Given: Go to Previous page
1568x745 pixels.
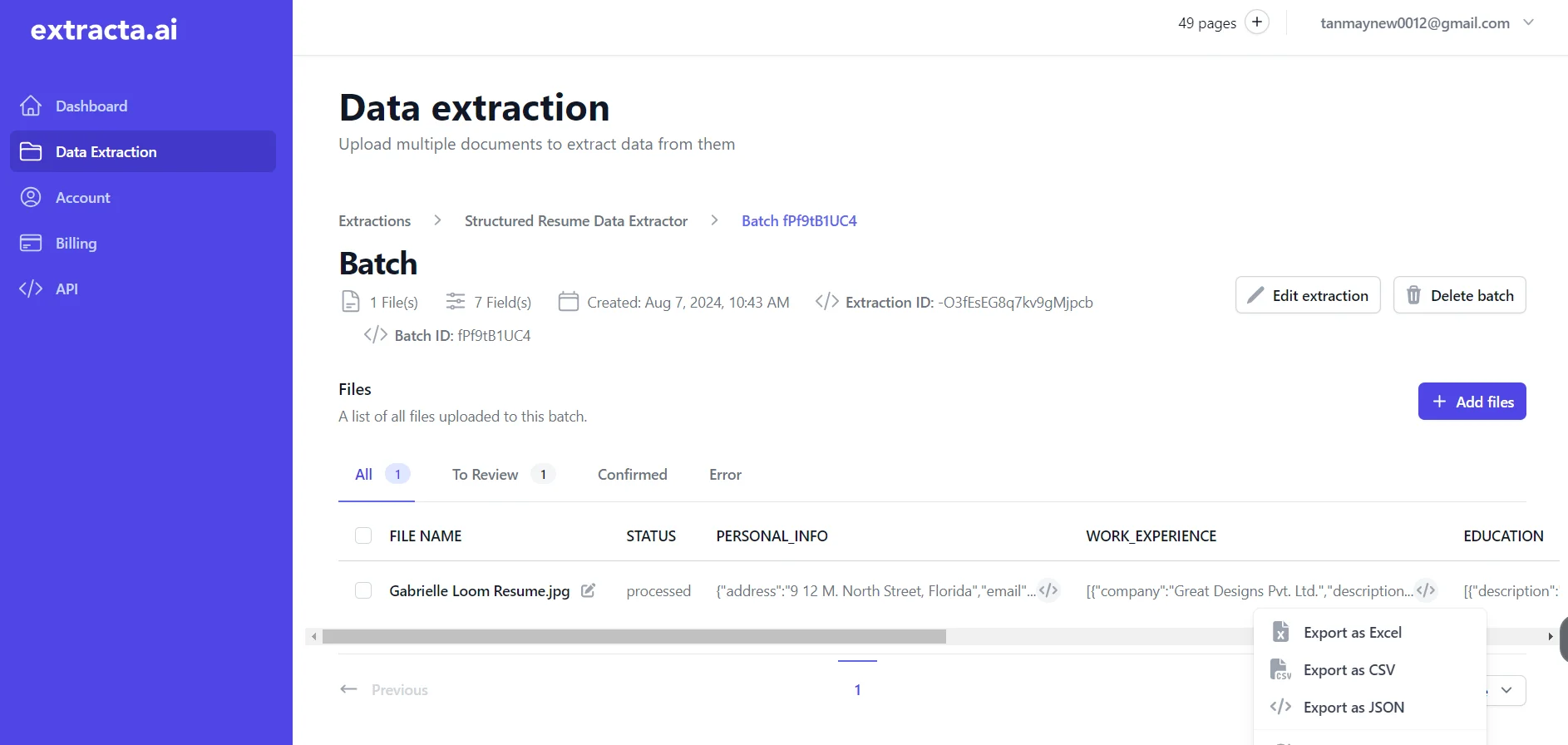Looking at the screenshot, I should pos(384,690).
